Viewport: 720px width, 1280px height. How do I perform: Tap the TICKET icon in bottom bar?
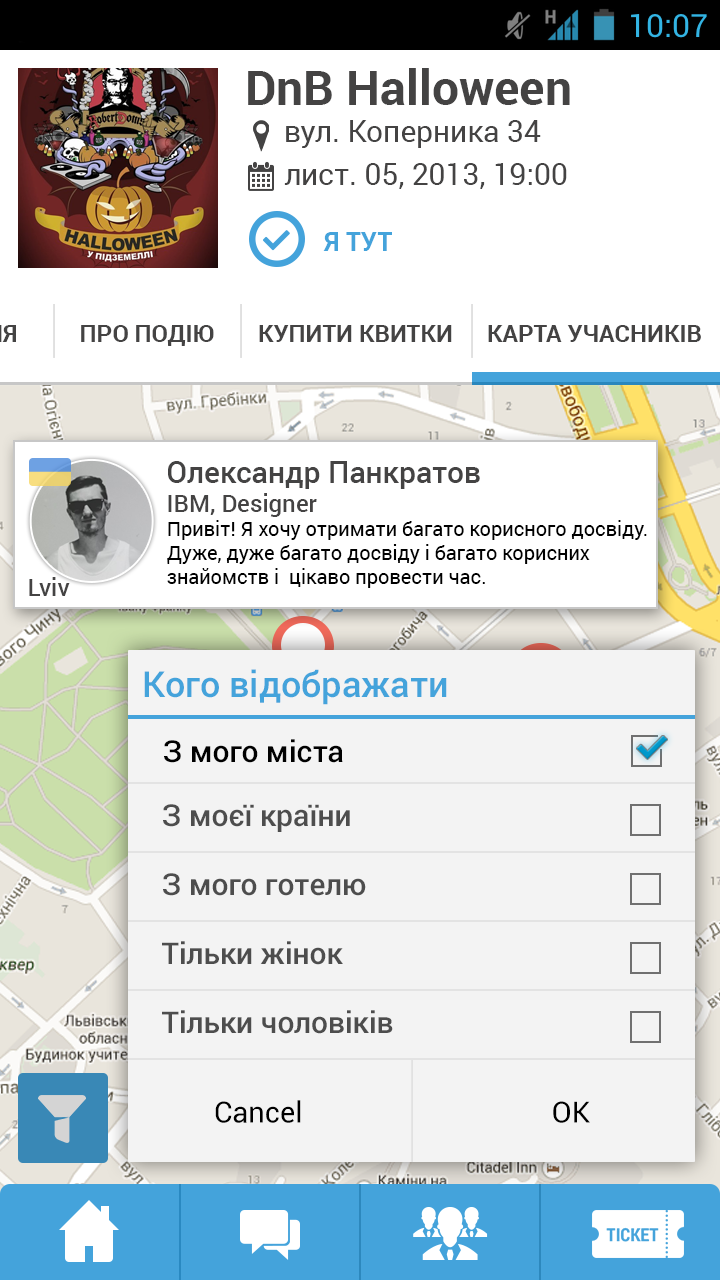tap(632, 1234)
